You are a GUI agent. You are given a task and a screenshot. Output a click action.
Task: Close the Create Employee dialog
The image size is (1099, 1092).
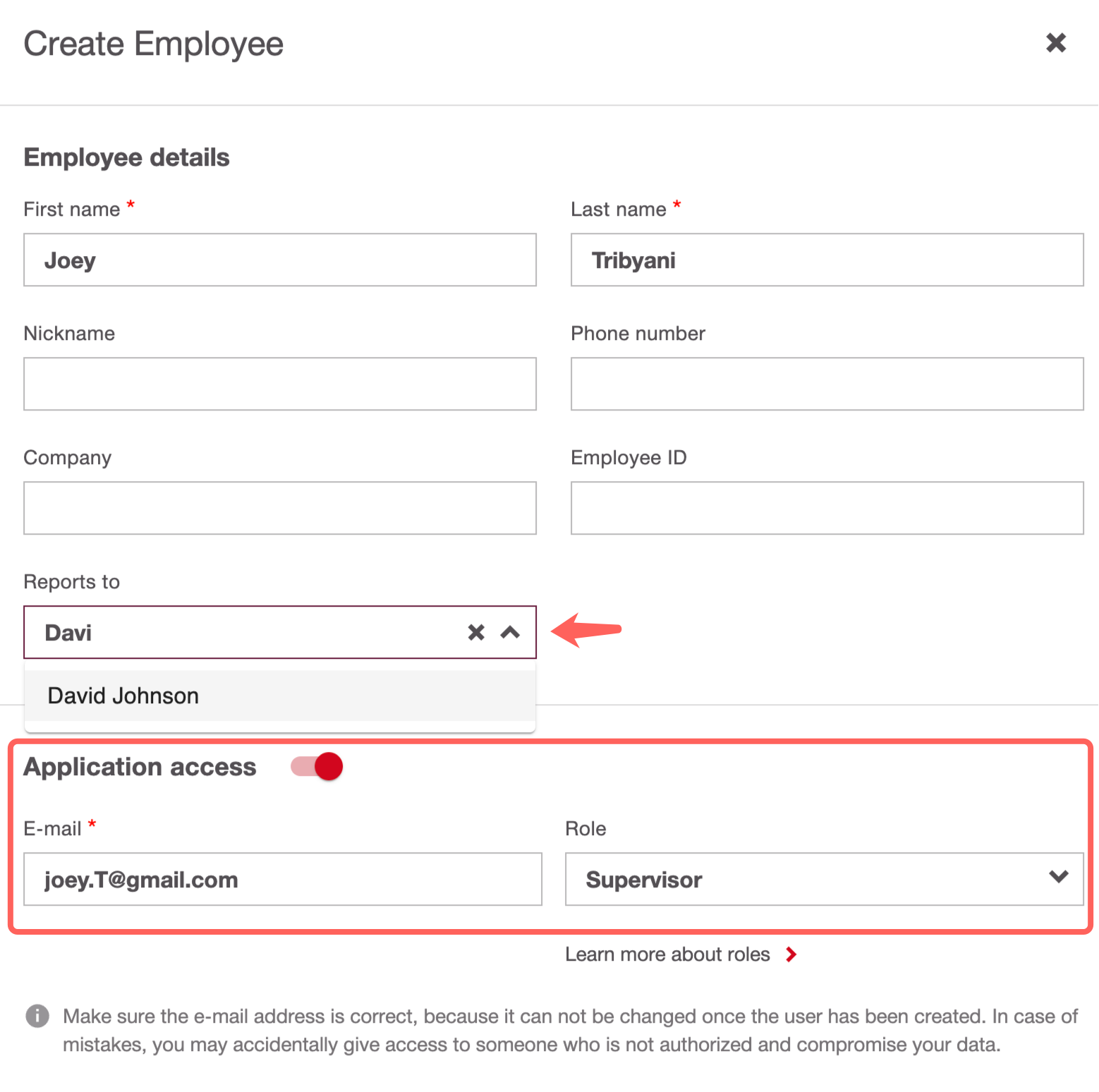[x=1055, y=43]
